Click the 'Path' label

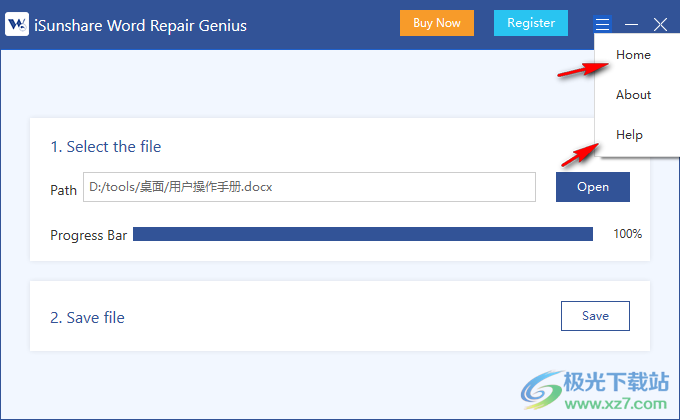point(63,190)
